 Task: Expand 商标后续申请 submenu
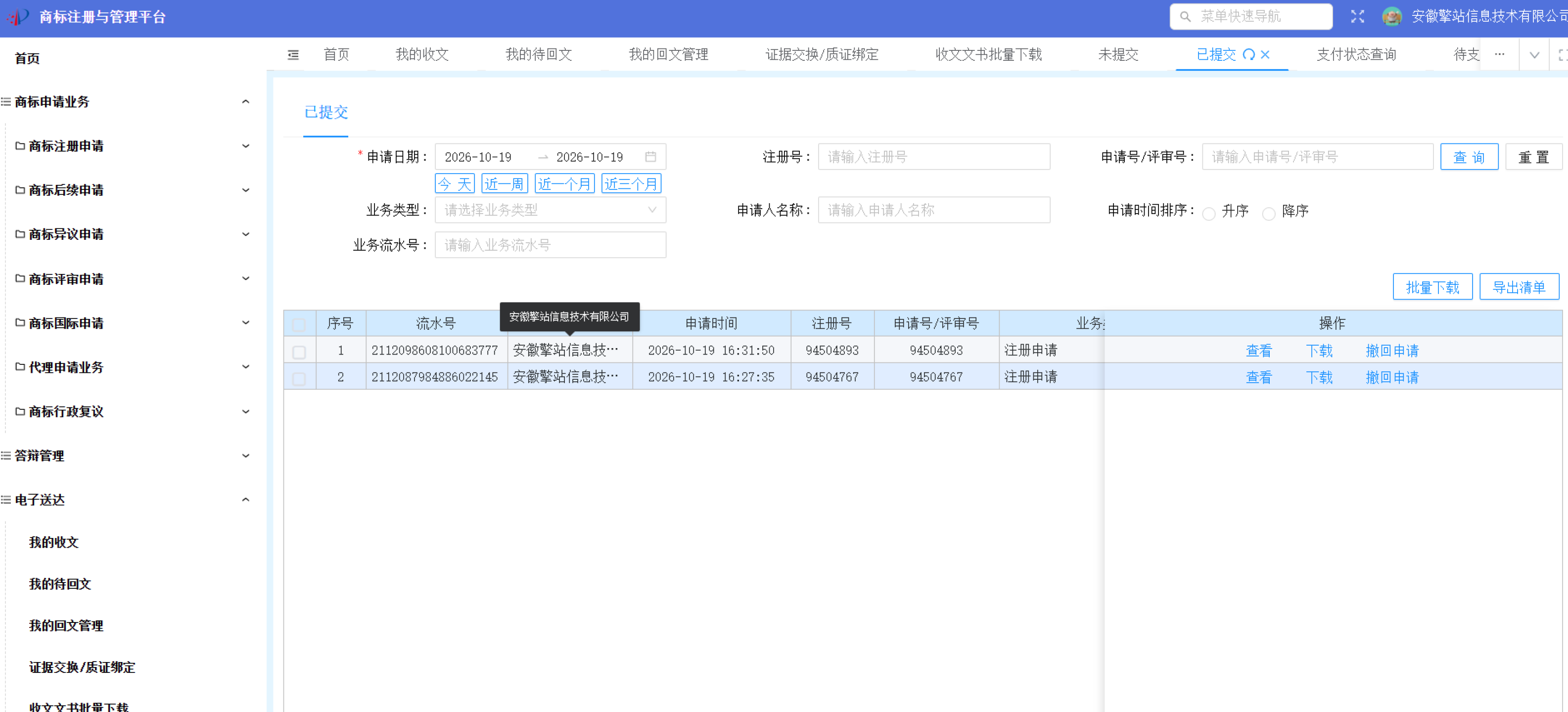[x=246, y=190]
